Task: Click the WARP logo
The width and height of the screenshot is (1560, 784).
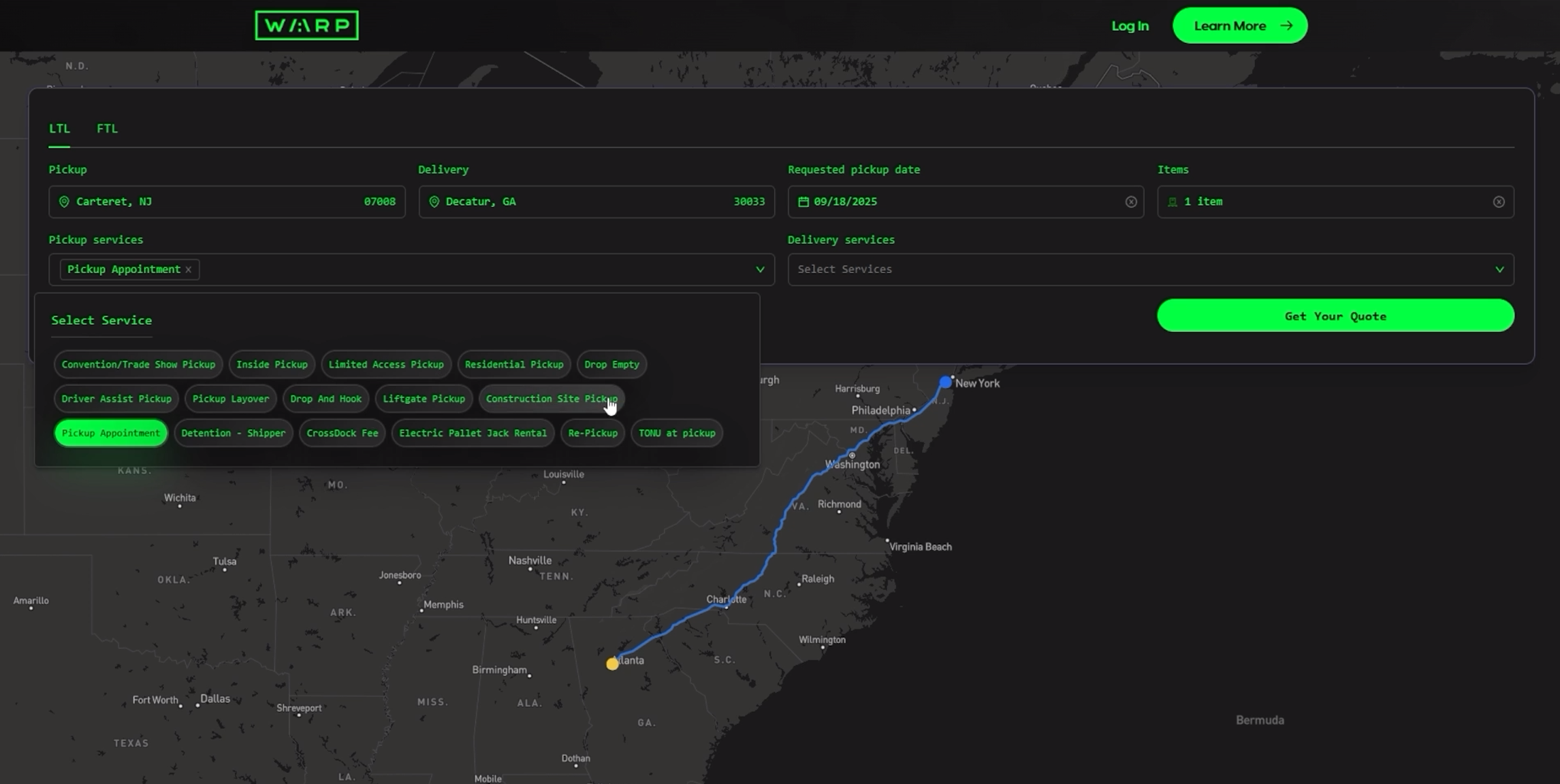Action: 306,25
